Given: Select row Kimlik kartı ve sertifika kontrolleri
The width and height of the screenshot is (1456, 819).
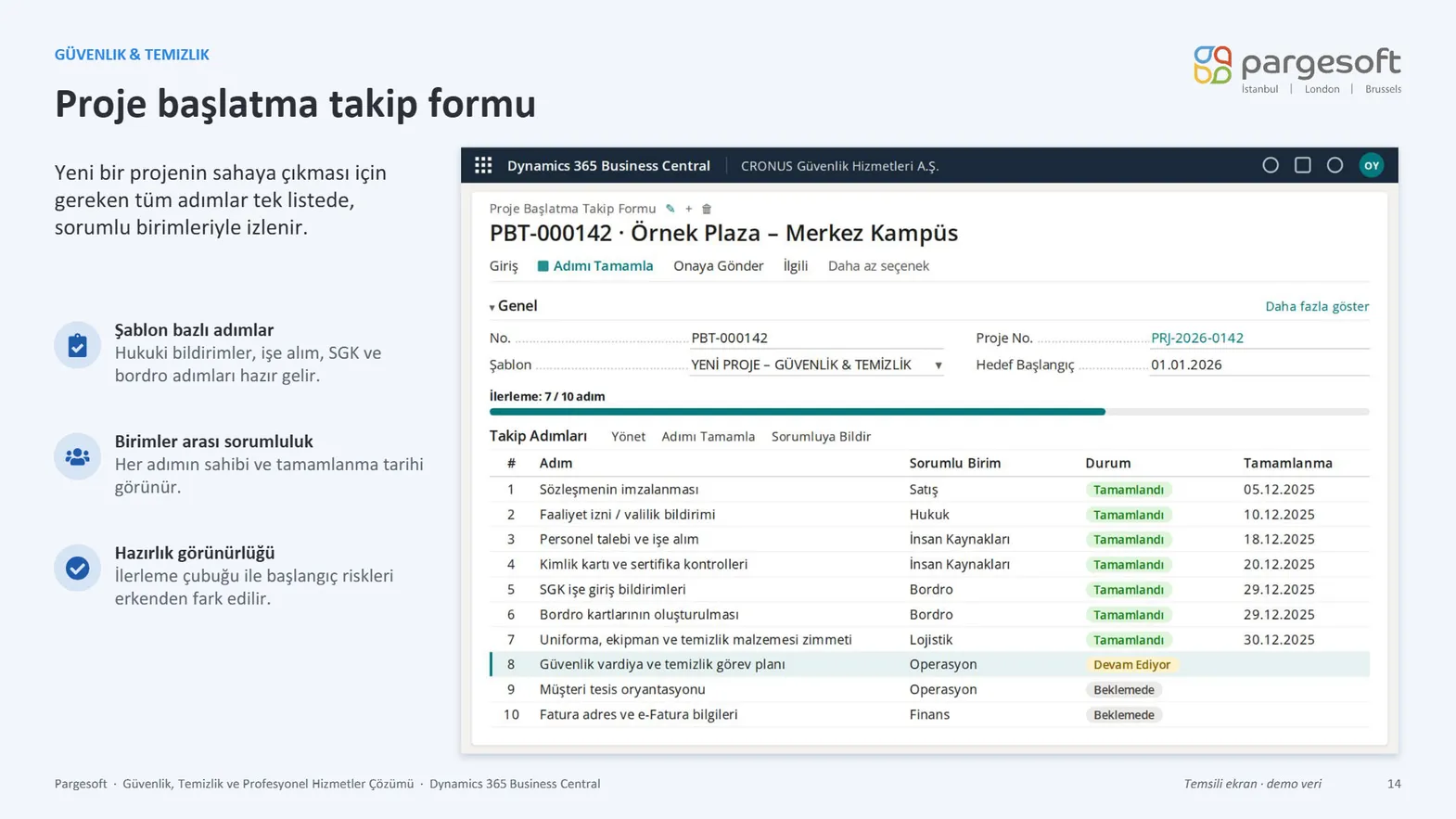Looking at the screenshot, I should point(929,564).
